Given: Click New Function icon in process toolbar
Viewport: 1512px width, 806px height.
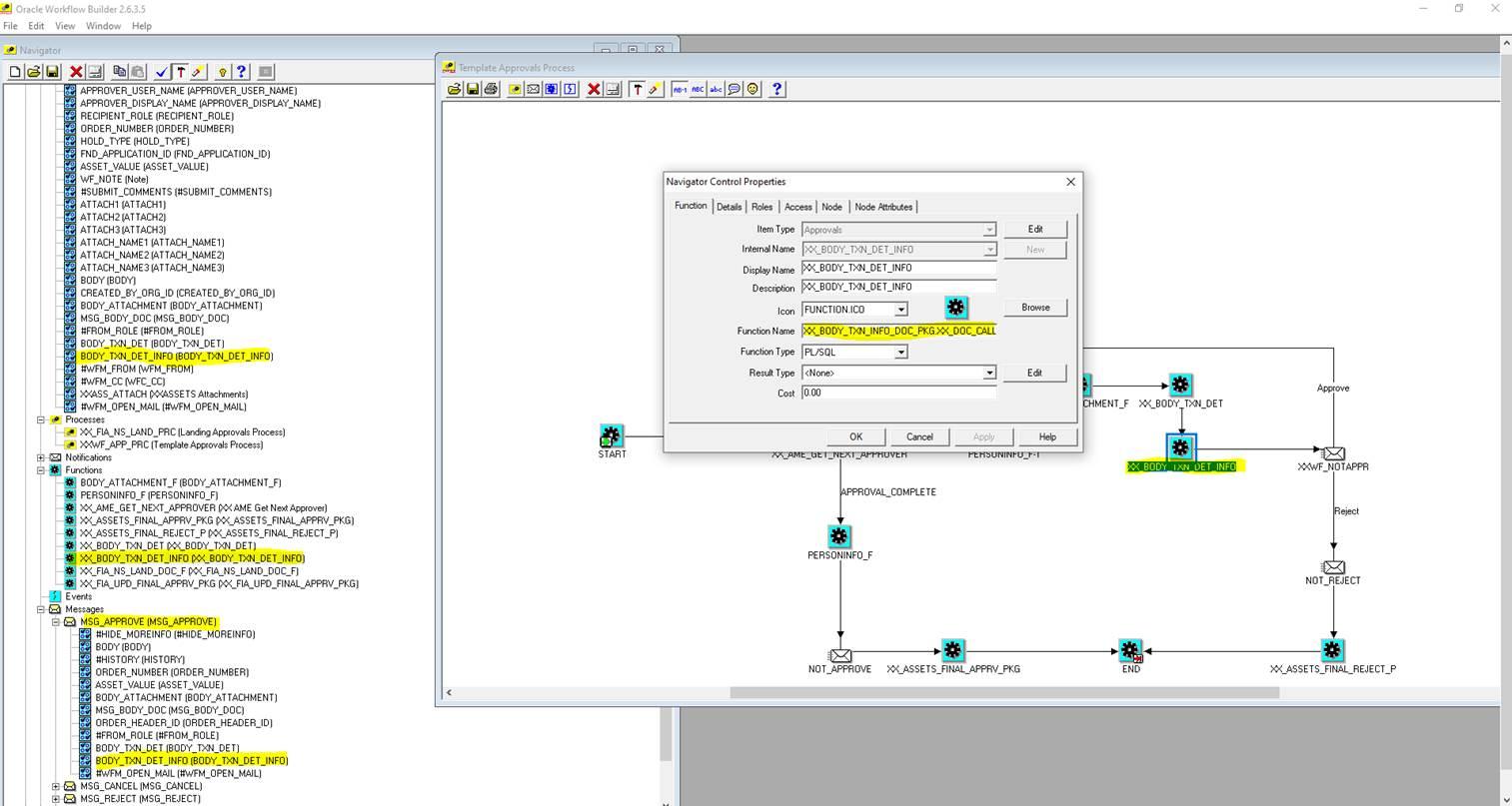Looking at the screenshot, I should coord(551,89).
